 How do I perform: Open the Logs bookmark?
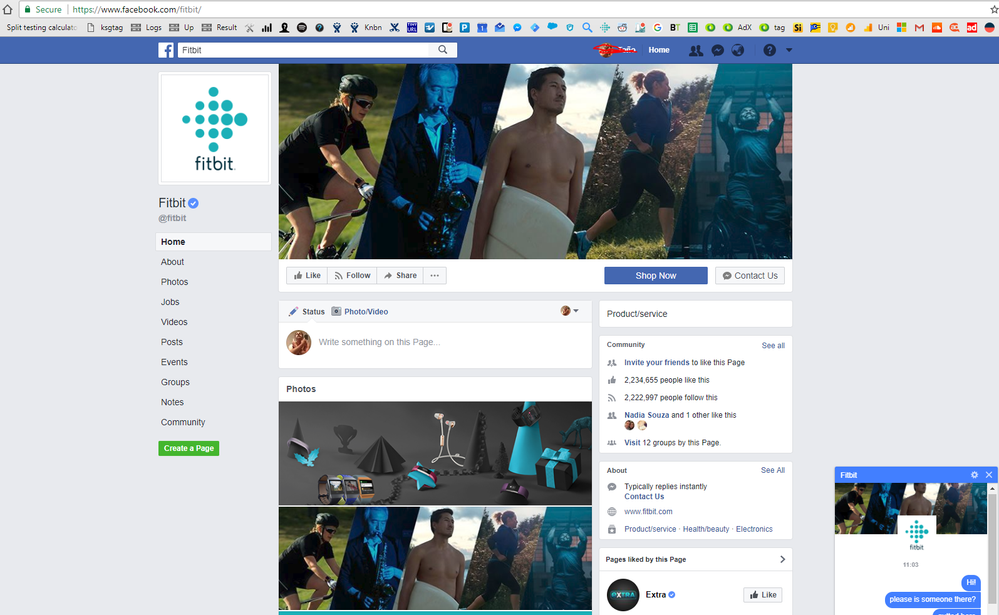click(x=147, y=27)
